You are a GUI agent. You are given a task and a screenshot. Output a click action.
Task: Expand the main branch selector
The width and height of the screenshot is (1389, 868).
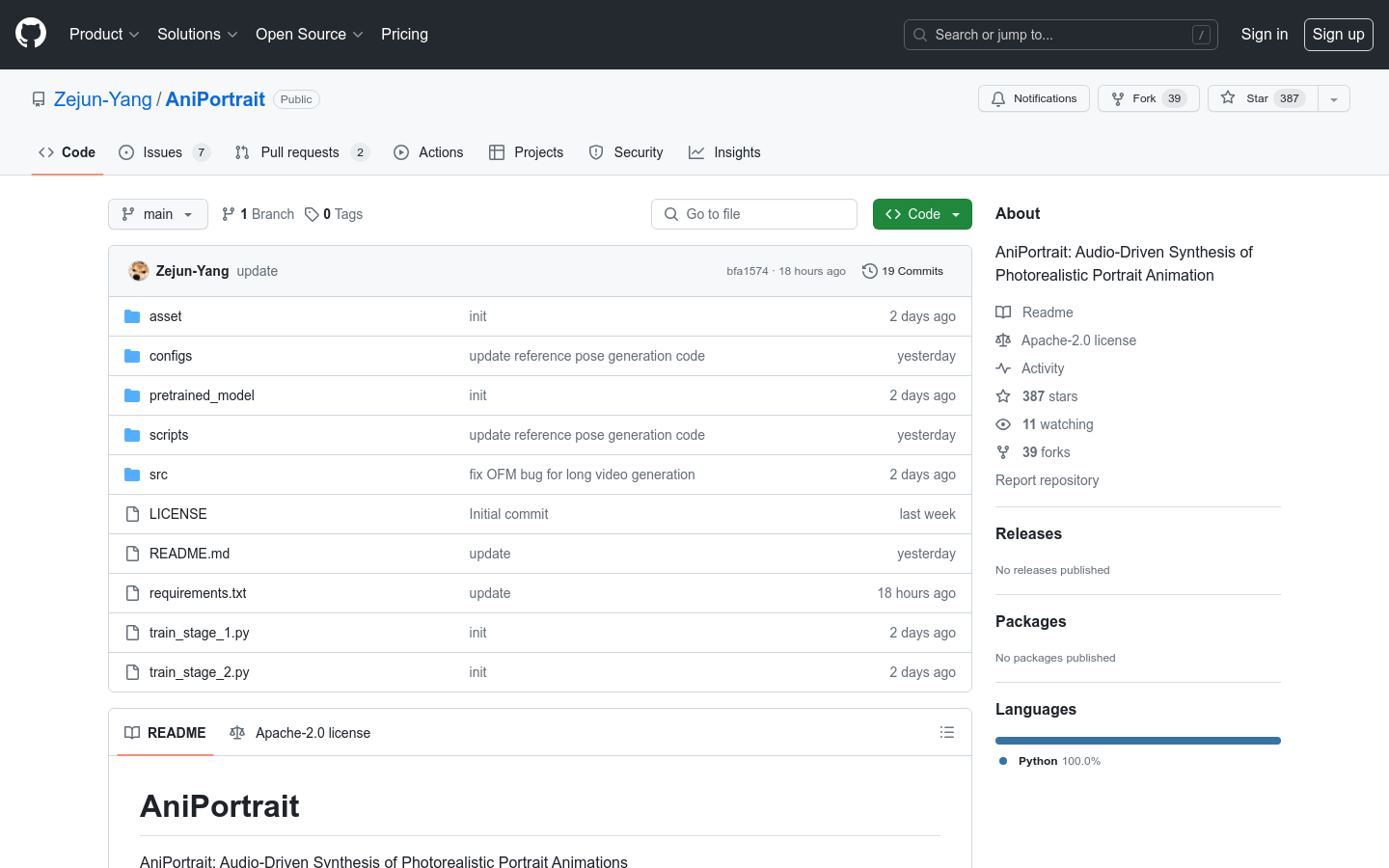coord(158,214)
